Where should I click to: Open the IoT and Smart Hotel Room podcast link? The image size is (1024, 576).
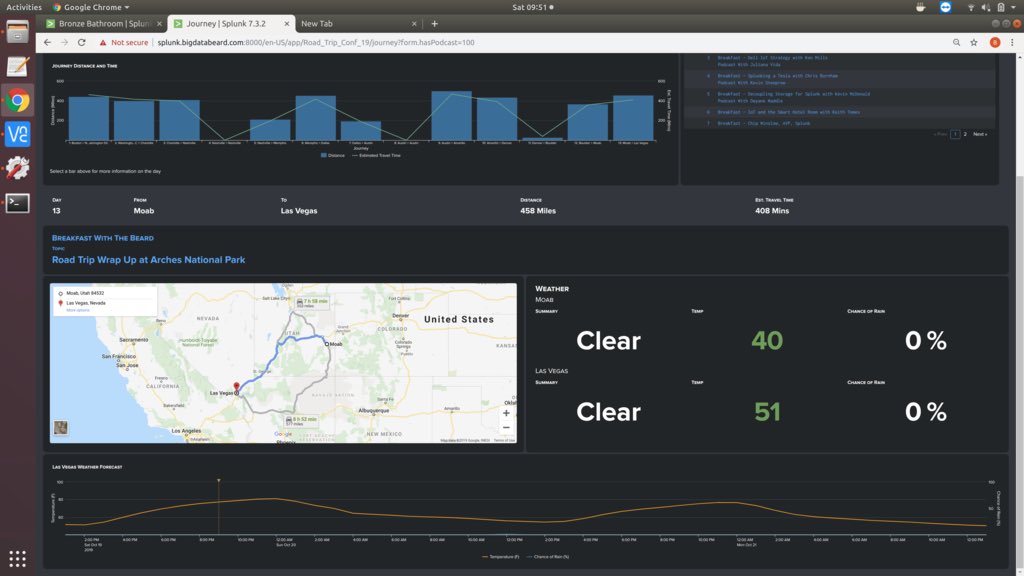tap(788, 112)
